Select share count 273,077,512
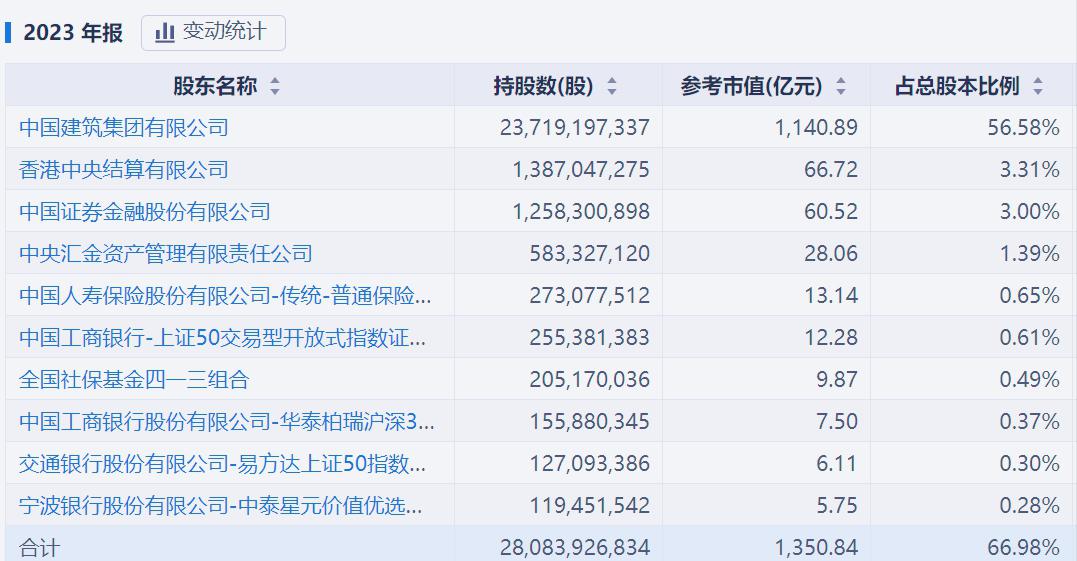This screenshot has width=1077, height=561. [x=589, y=295]
